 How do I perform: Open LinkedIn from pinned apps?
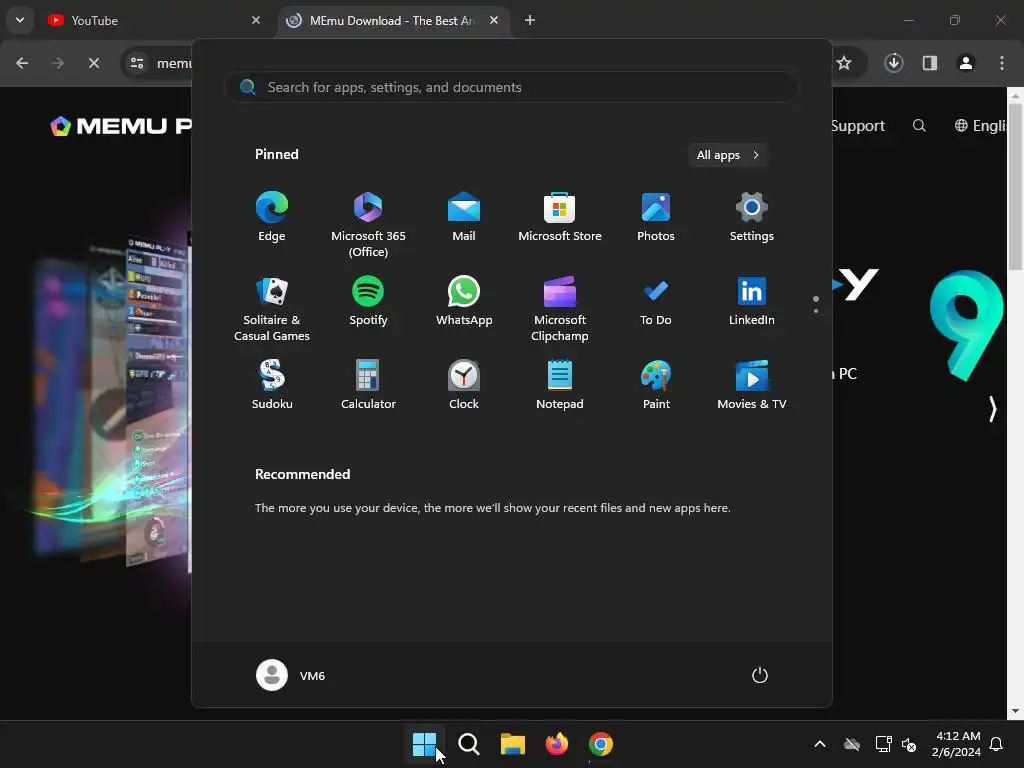752,301
